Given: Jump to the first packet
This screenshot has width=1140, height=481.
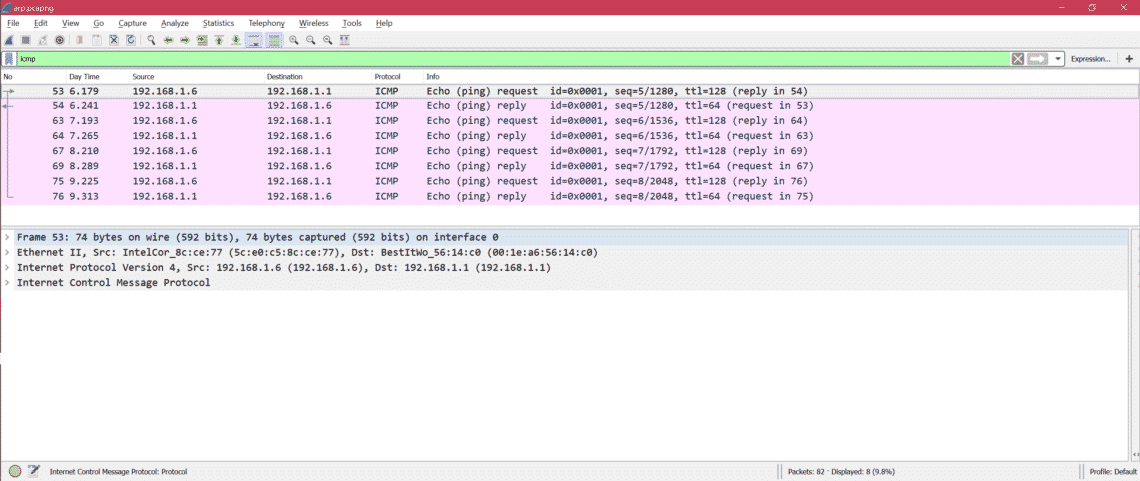Looking at the screenshot, I should coord(219,41).
